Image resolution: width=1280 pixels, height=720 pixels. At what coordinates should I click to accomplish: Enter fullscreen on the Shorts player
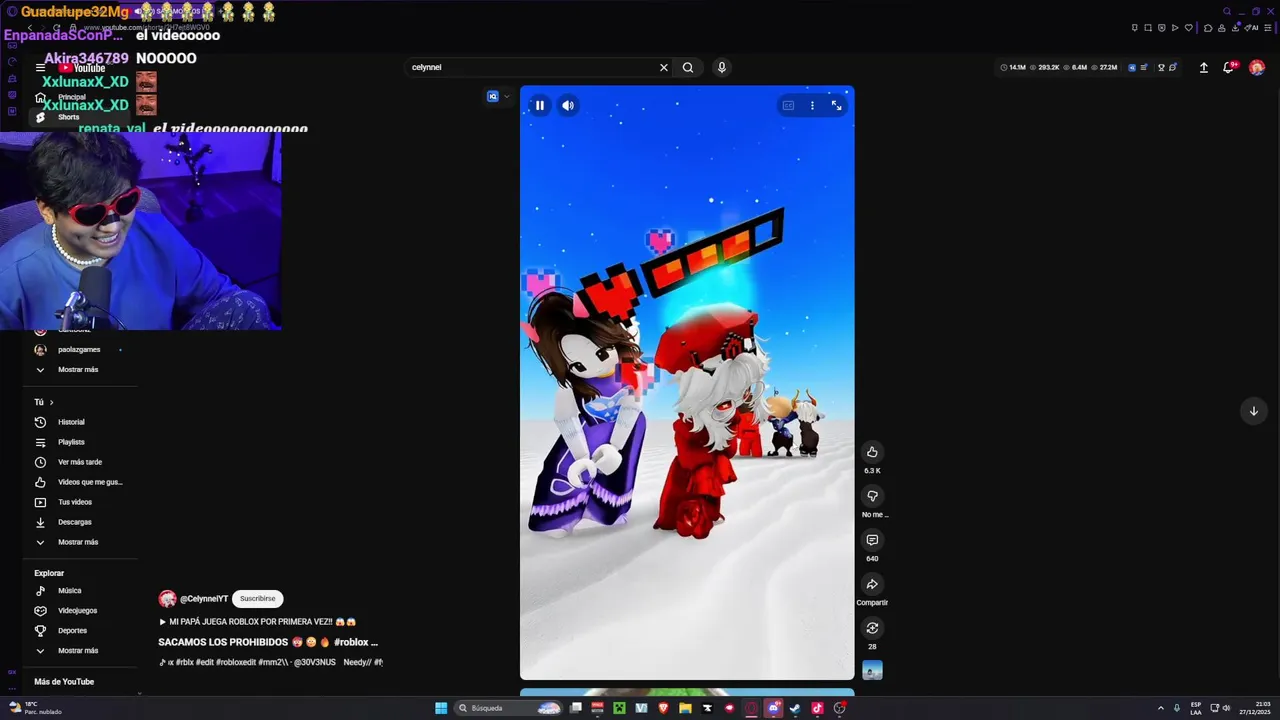(x=837, y=105)
